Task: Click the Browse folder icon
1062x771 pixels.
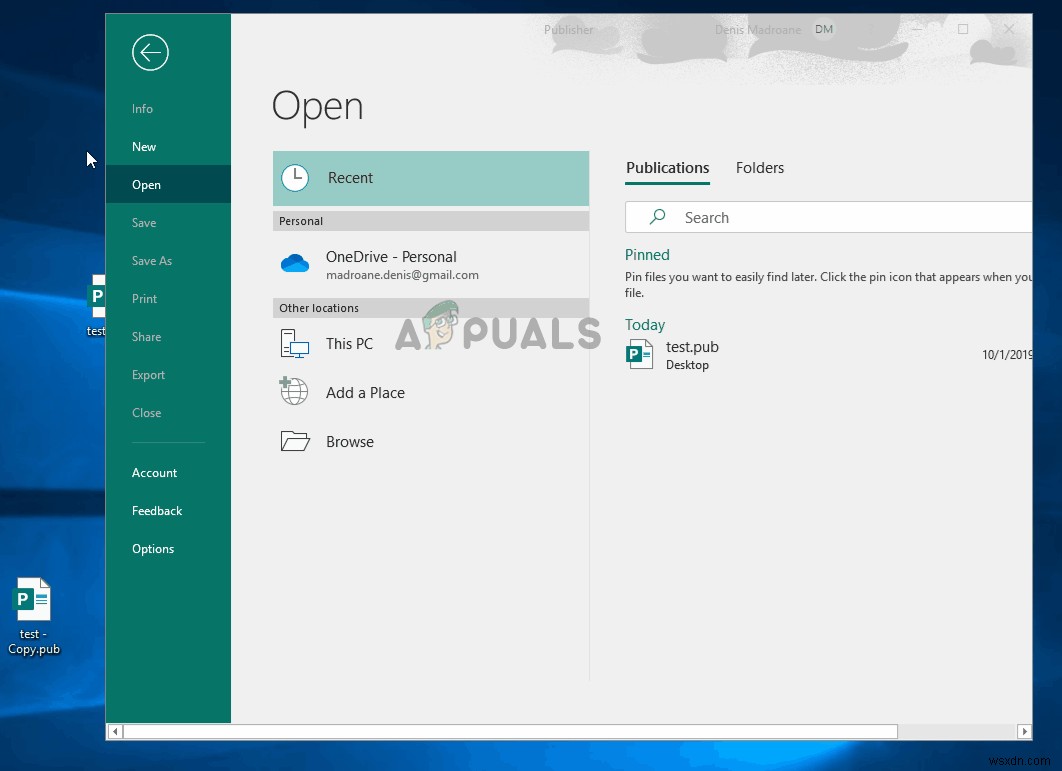Action: pos(294,440)
